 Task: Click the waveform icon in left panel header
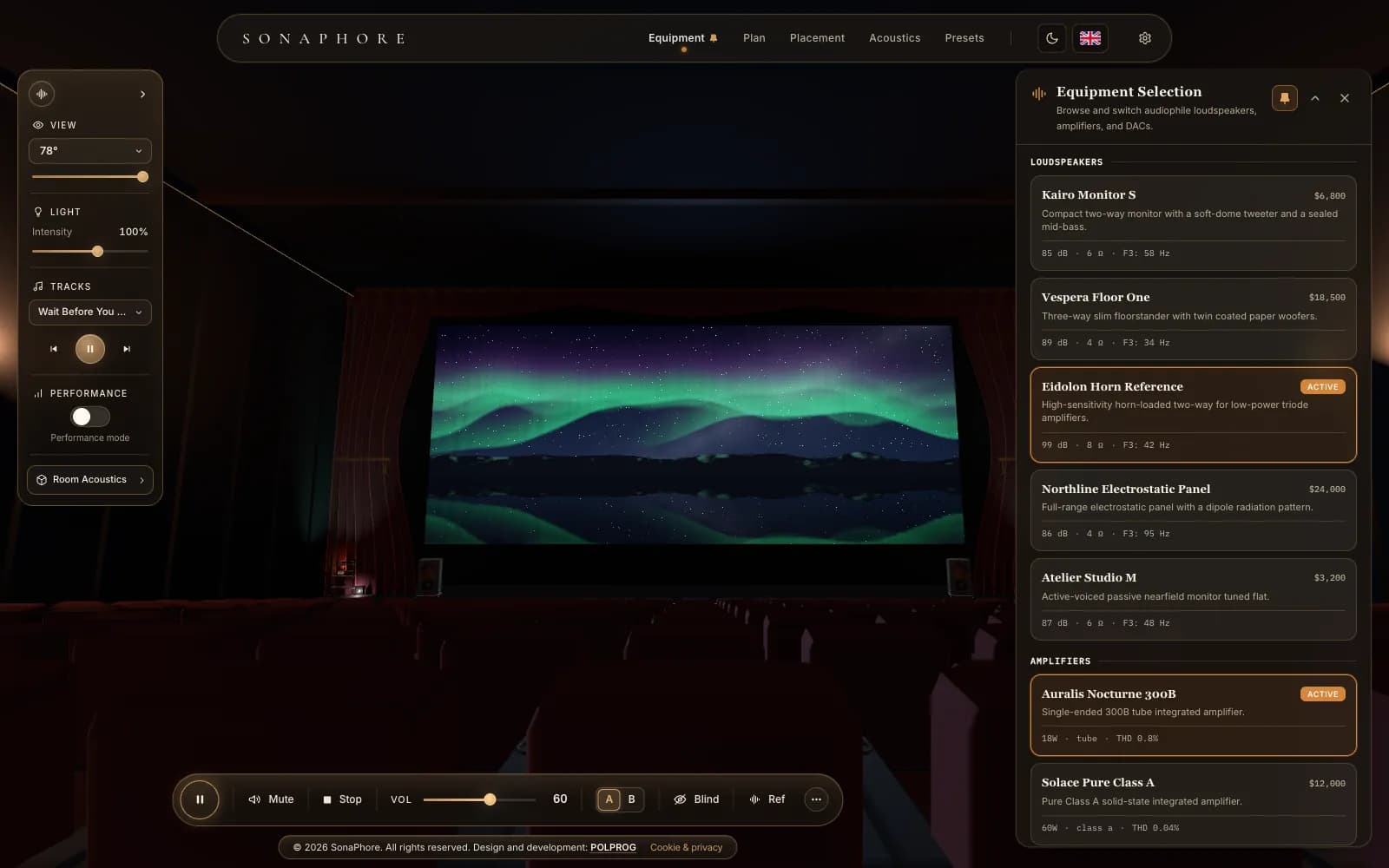point(42,94)
